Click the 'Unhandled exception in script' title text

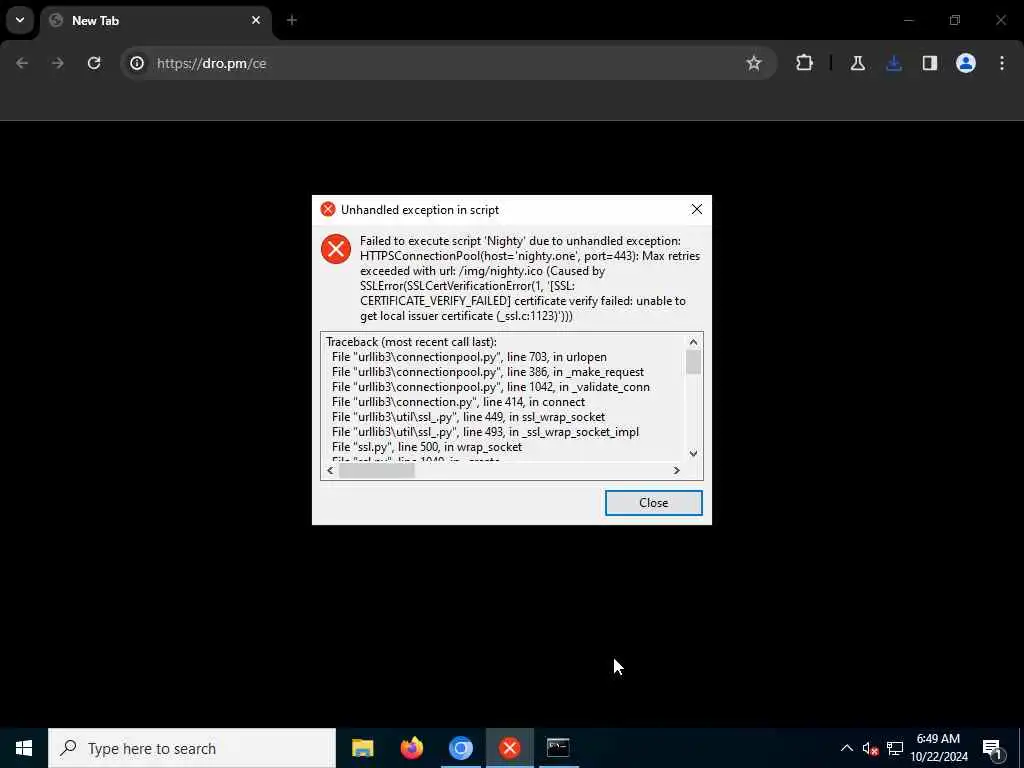click(420, 210)
